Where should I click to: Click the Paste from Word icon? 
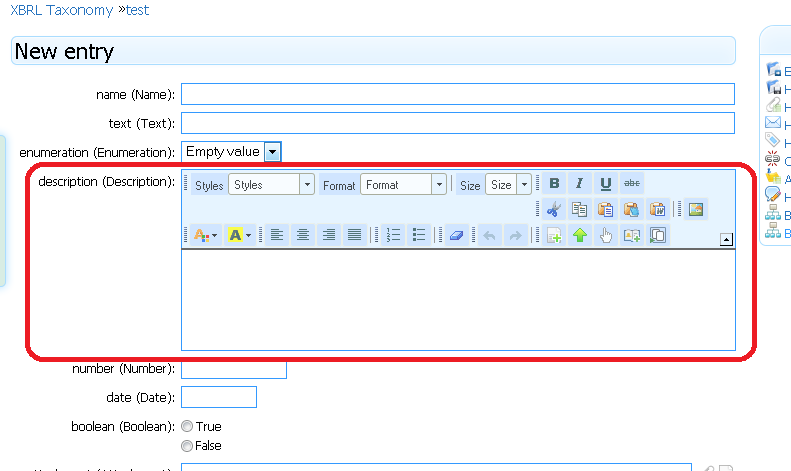coord(657,209)
